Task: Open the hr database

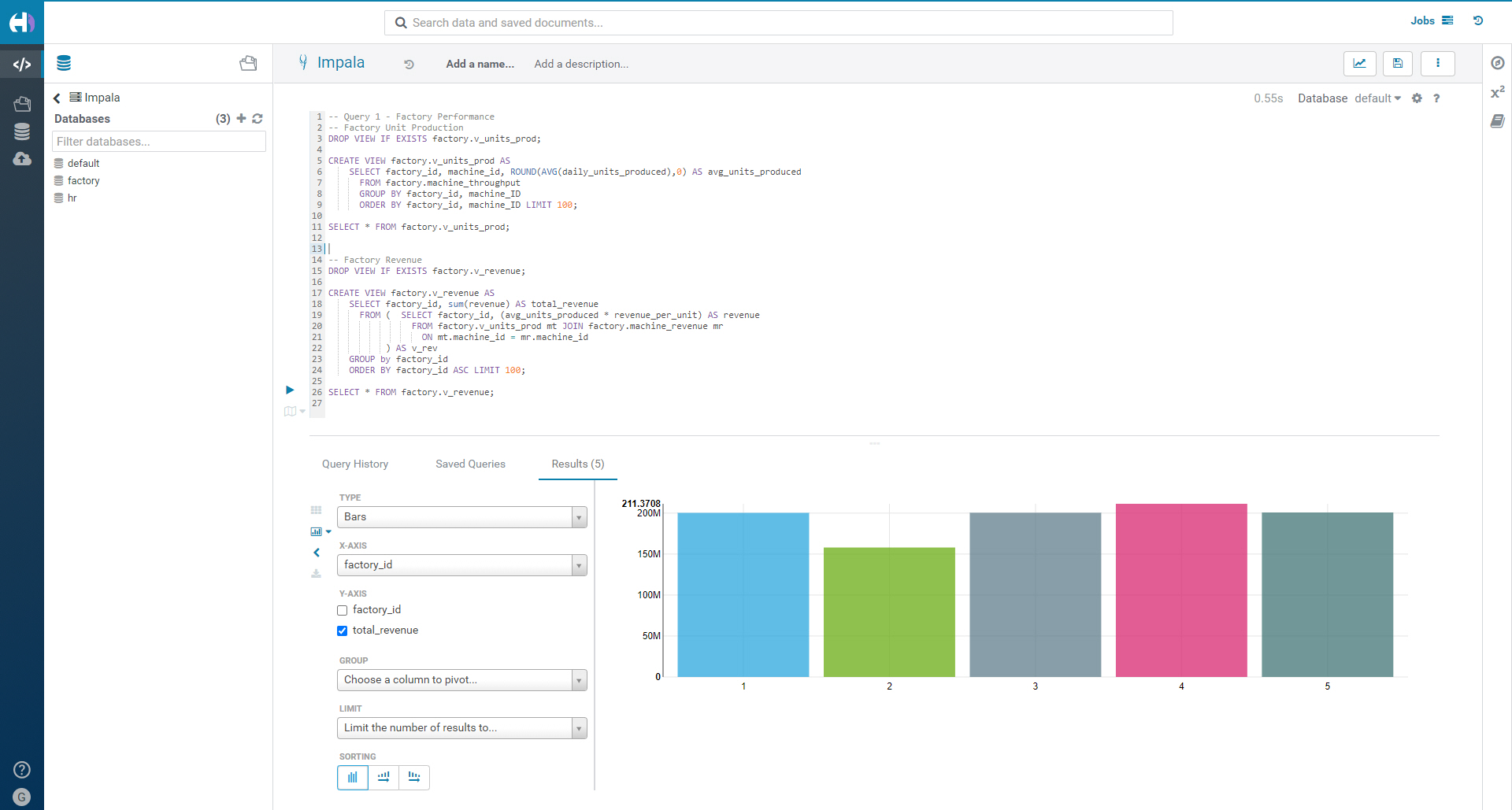Action: pyautogui.click(x=72, y=198)
